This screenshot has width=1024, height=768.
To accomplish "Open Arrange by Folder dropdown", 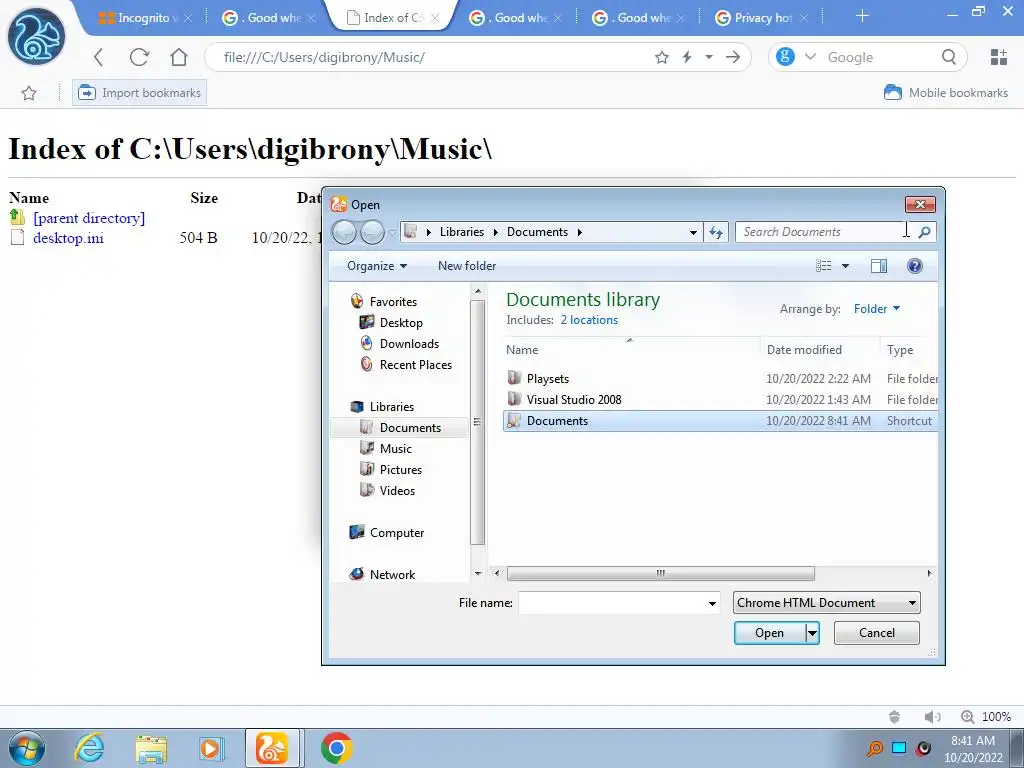I will pyautogui.click(x=877, y=309).
